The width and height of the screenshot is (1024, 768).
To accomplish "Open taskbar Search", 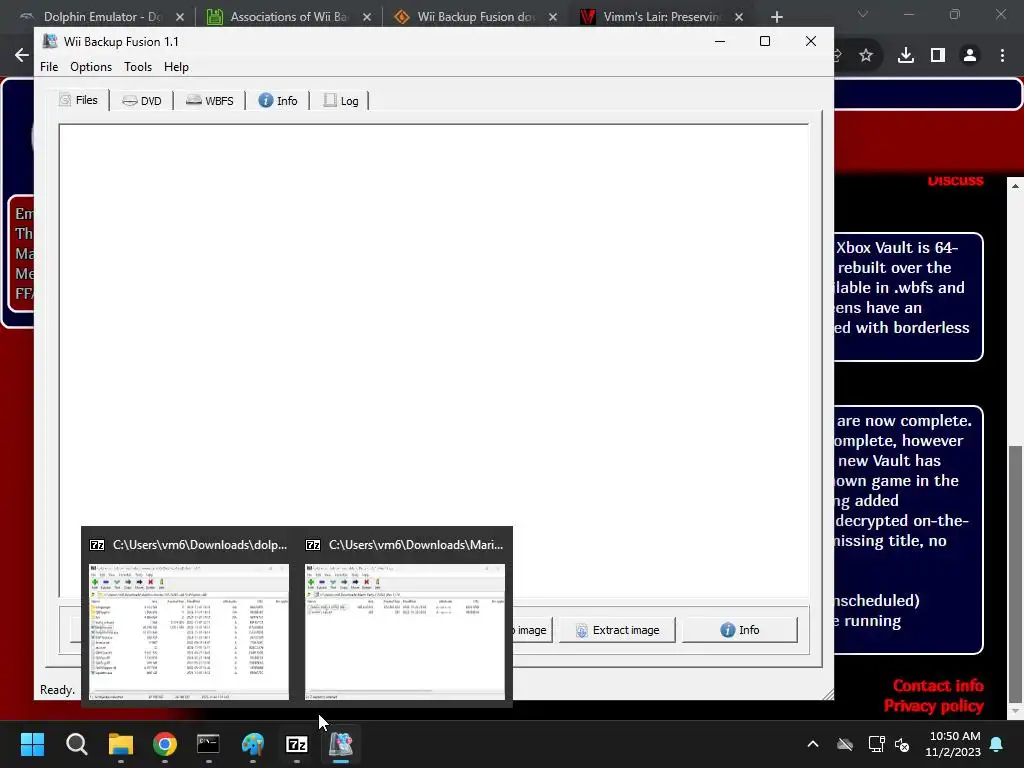I will click(x=76, y=744).
